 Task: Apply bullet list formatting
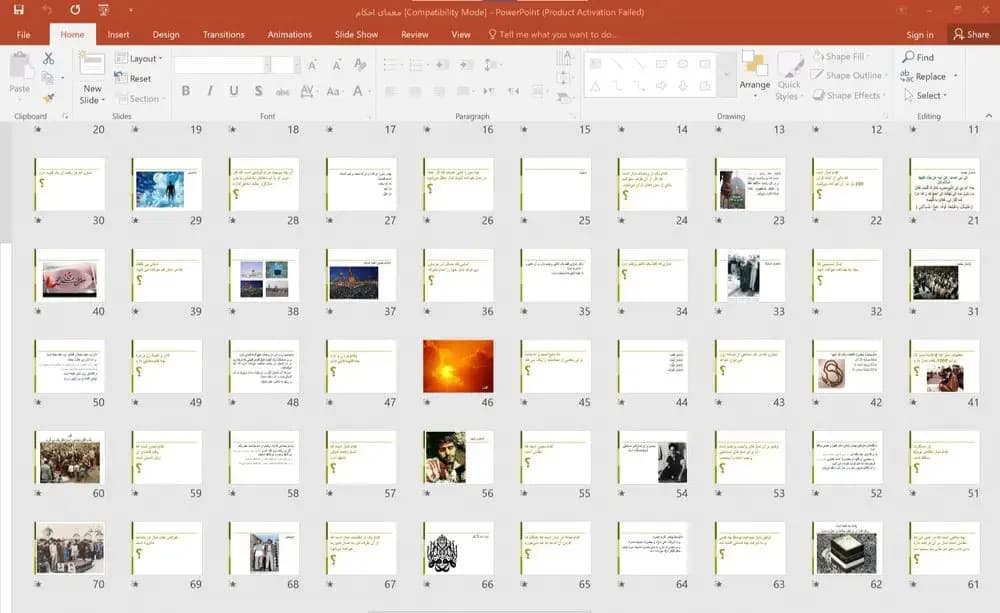point(390,64)
